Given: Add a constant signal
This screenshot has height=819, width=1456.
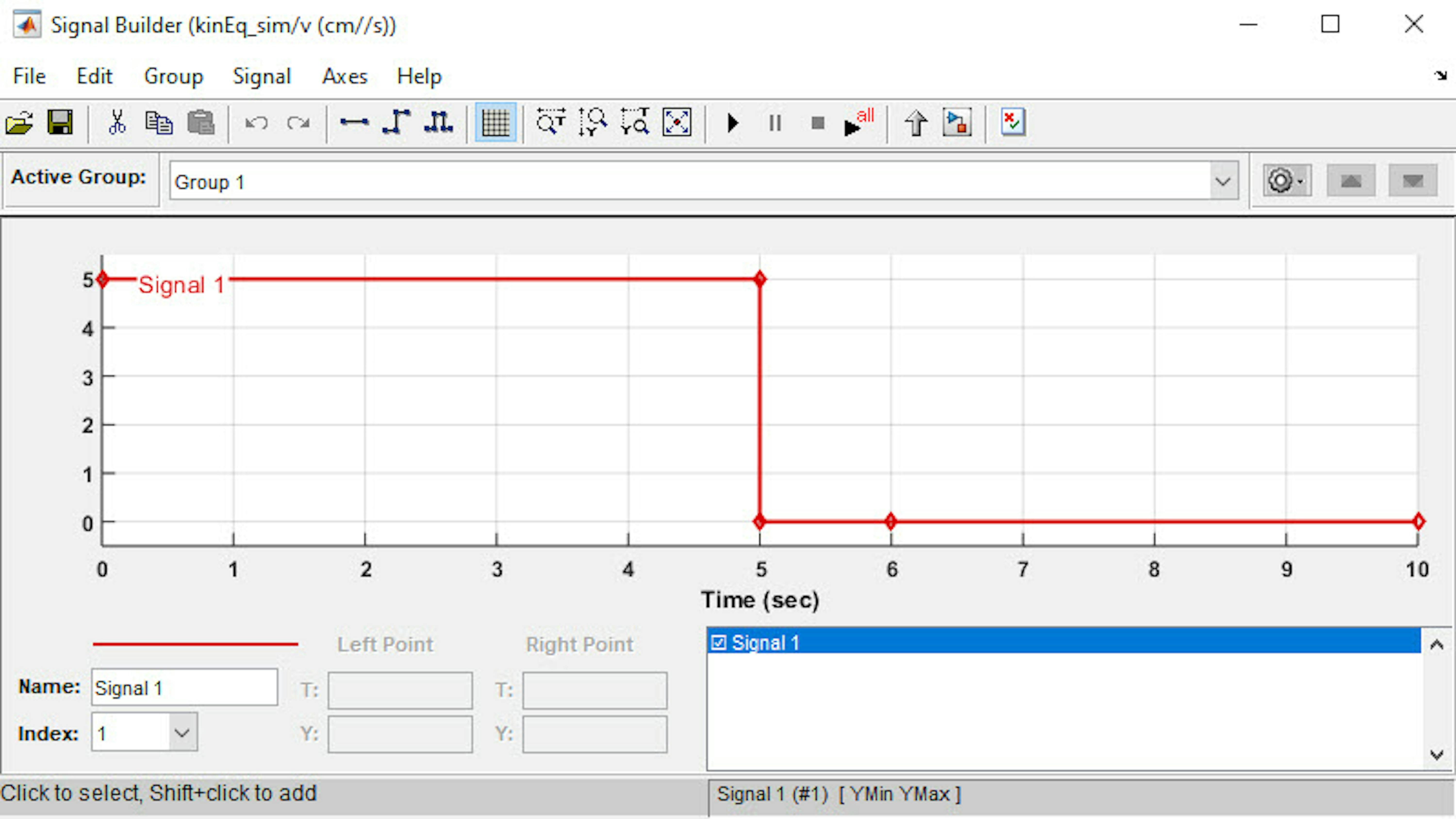Looking at the screenshot, I should tap(354, 122).
